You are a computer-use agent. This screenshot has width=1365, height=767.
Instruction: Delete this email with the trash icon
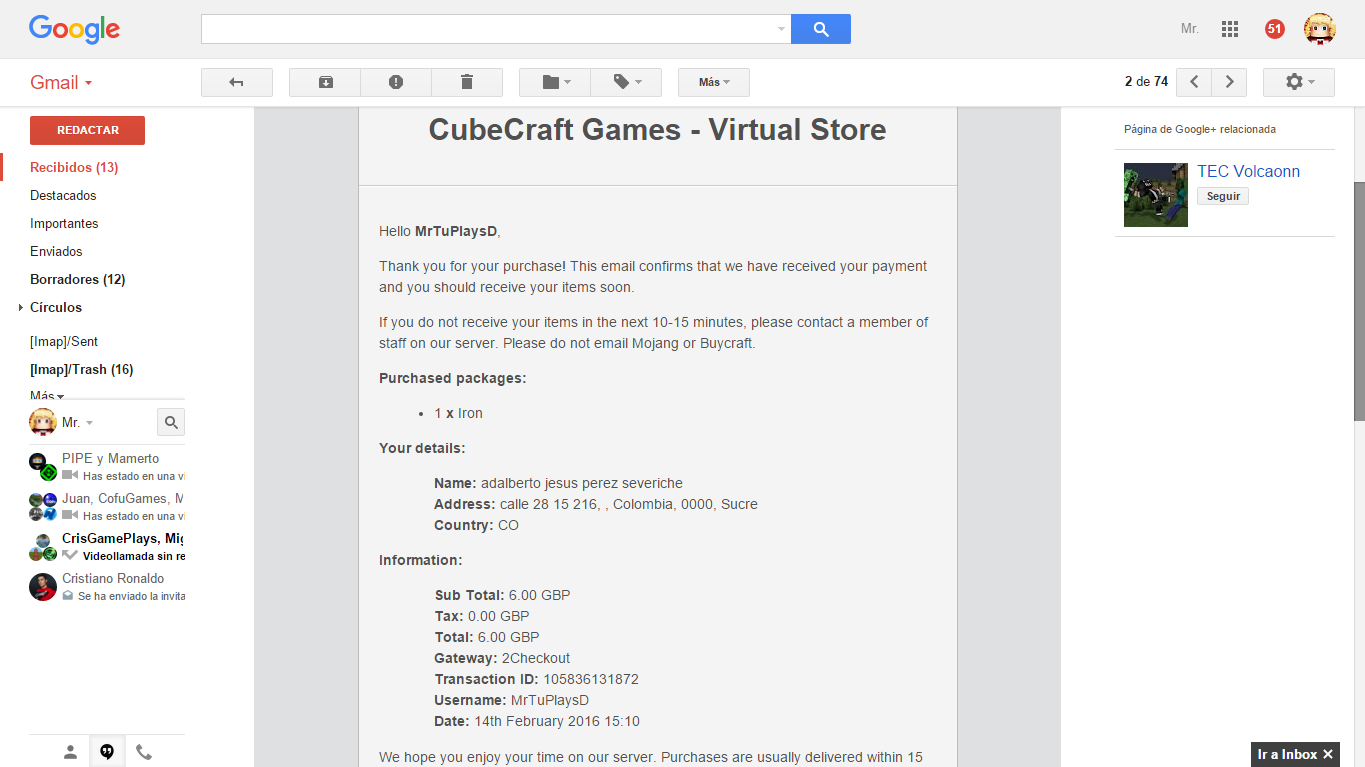click(467, 82)
